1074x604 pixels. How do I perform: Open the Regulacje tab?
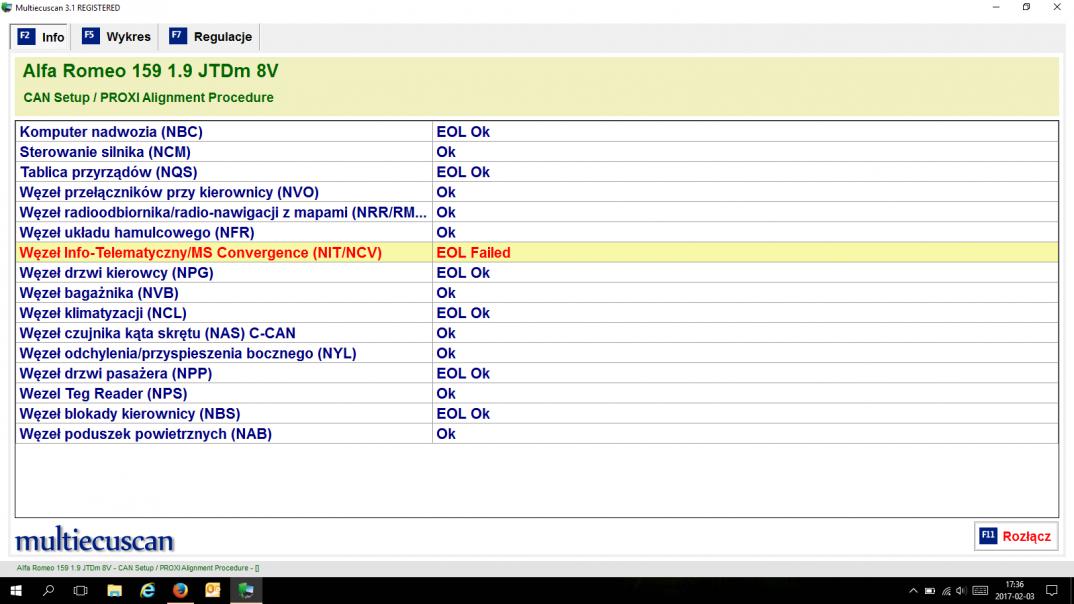tap(210, 37)
